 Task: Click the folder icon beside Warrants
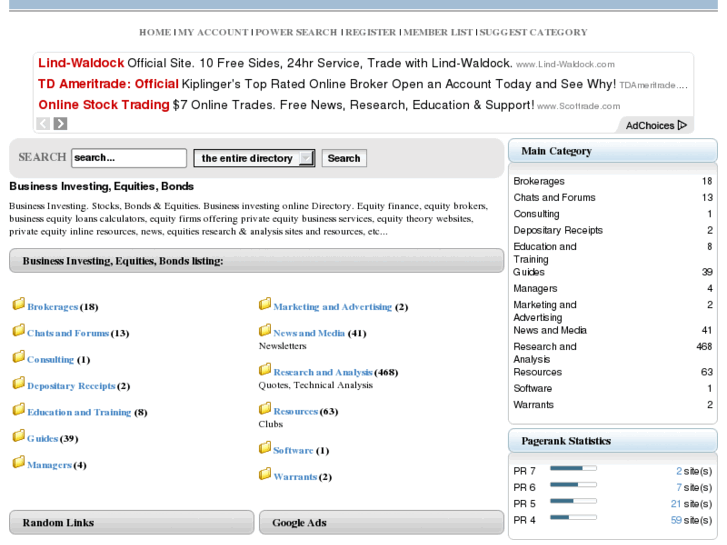(265, 474)
